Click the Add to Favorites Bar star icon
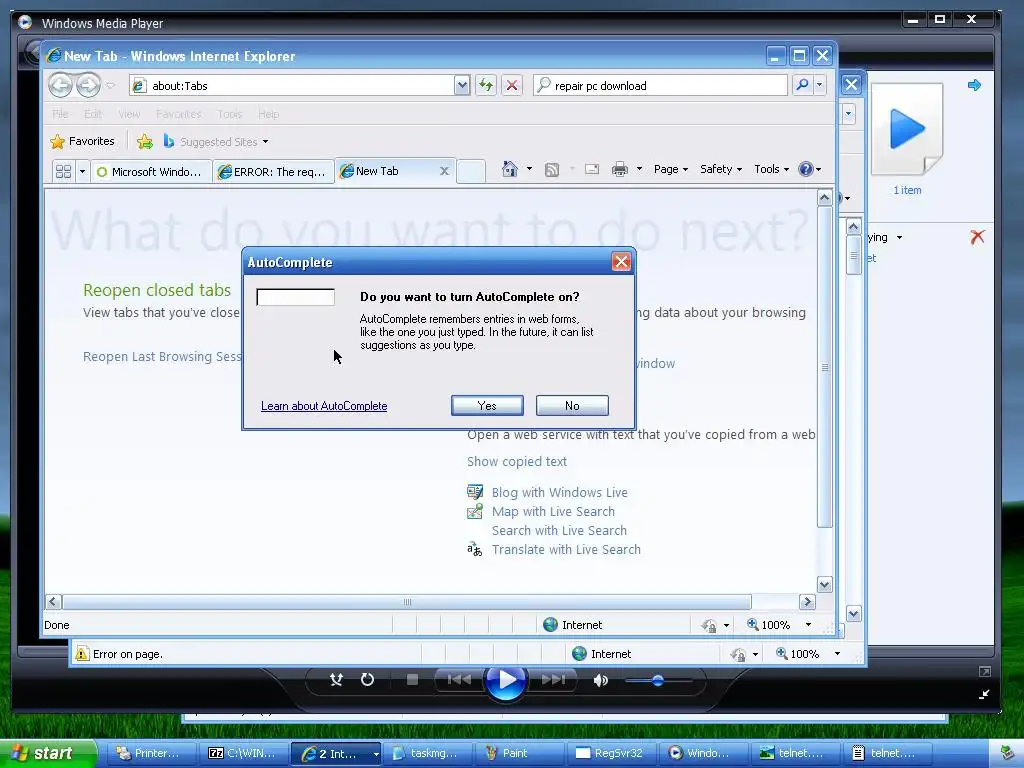The image size is (1024, 768). click(x=145, y=141)
